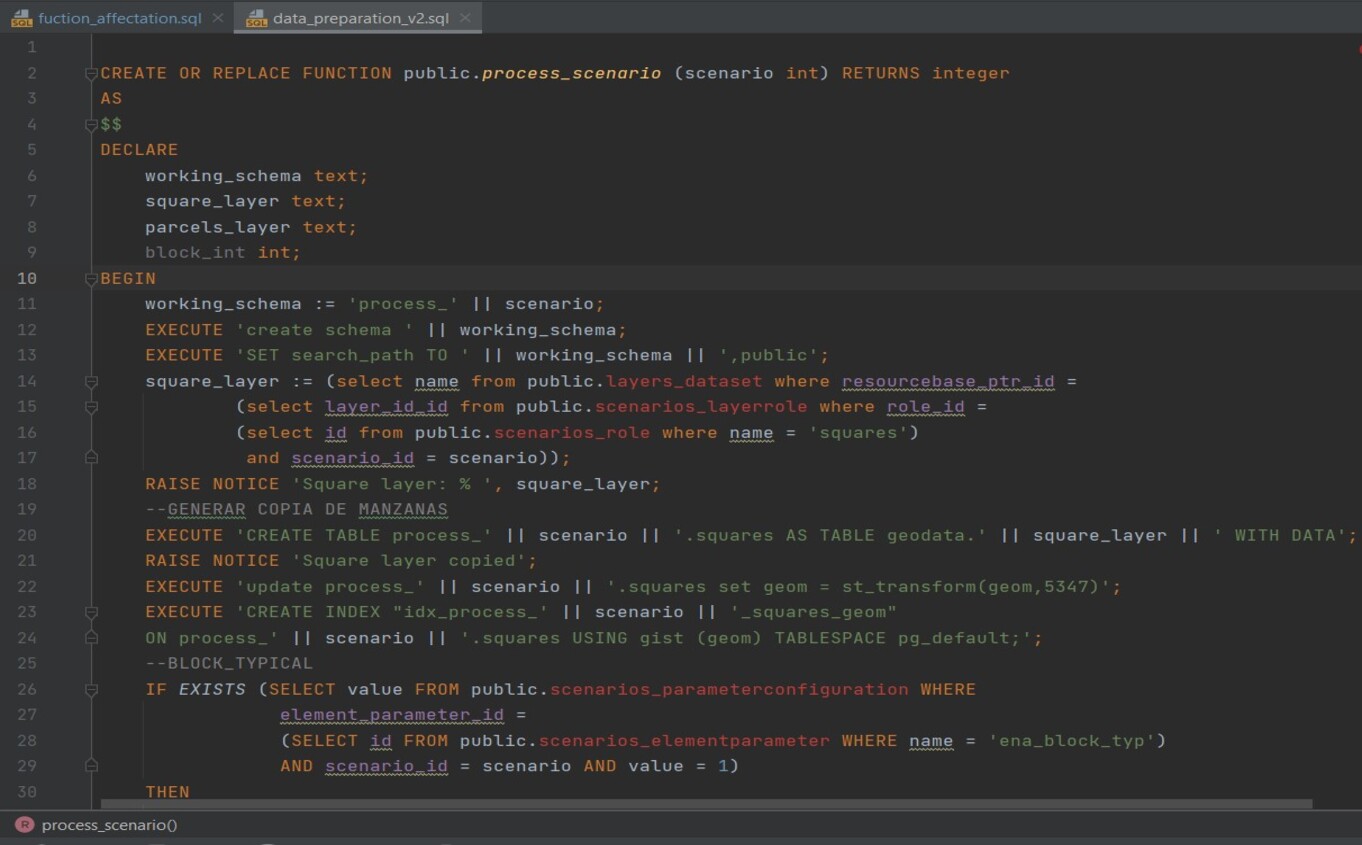
Task: Click the fold end marker on line 29
Action: pyautogui.click(x=91, y=766)
